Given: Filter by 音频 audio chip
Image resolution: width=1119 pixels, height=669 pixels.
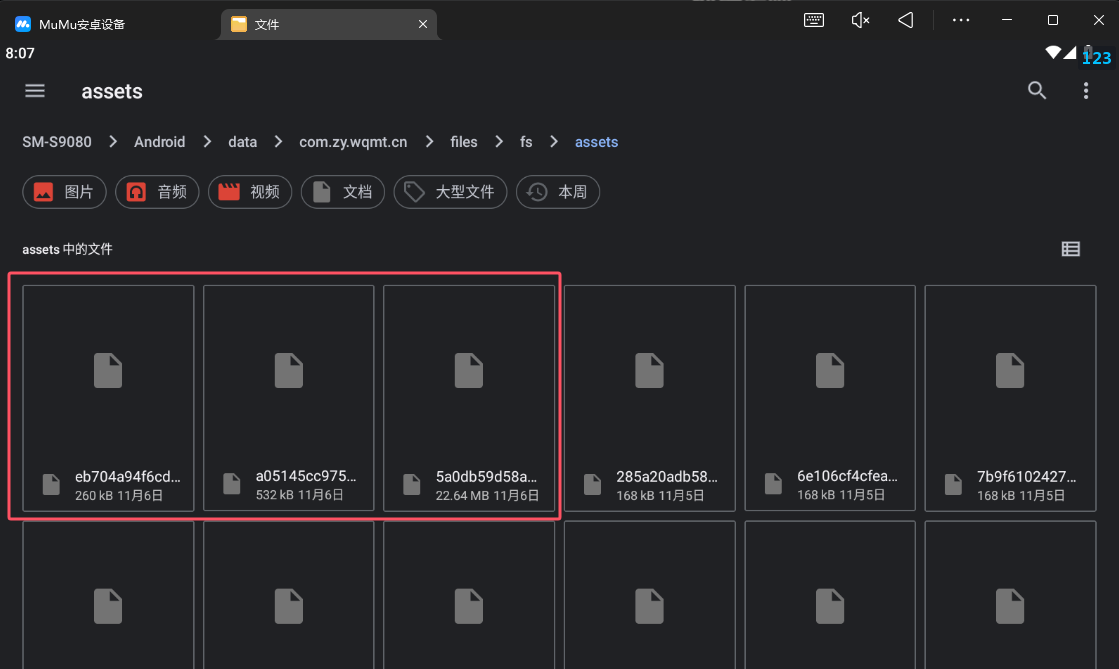Looking at the screenshot, I should point(157,192).
